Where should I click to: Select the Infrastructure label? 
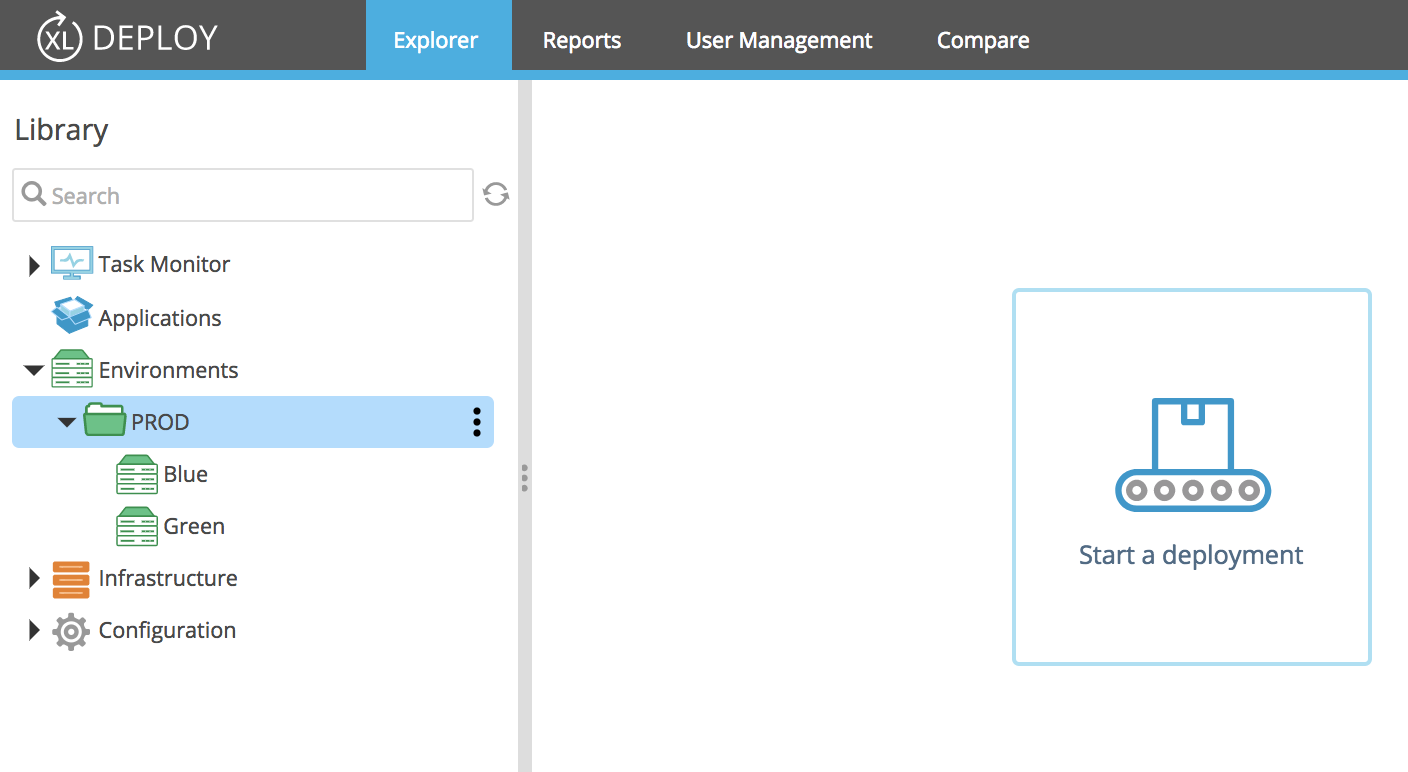168,578
